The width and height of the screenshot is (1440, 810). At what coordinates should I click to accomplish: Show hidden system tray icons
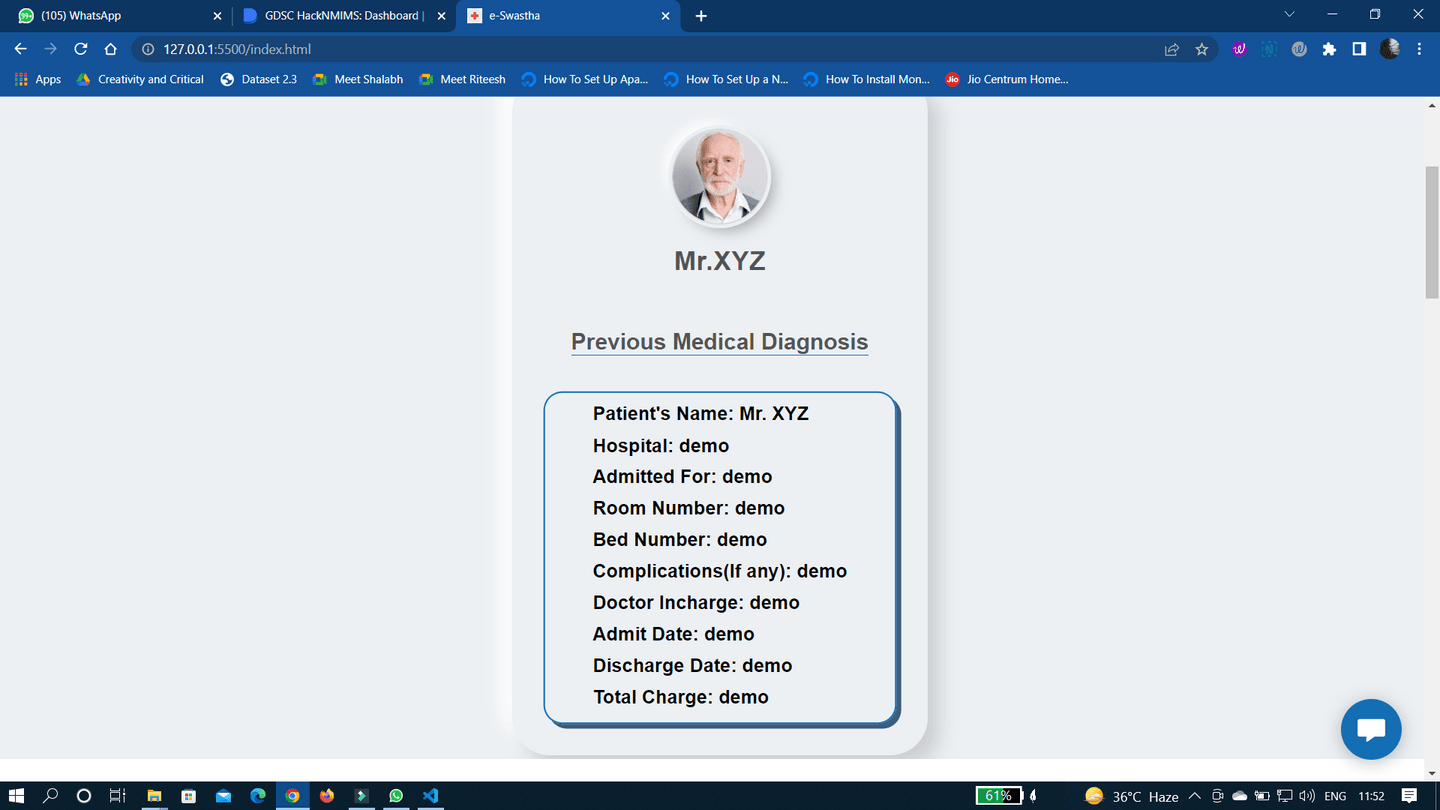point(1194,796)
